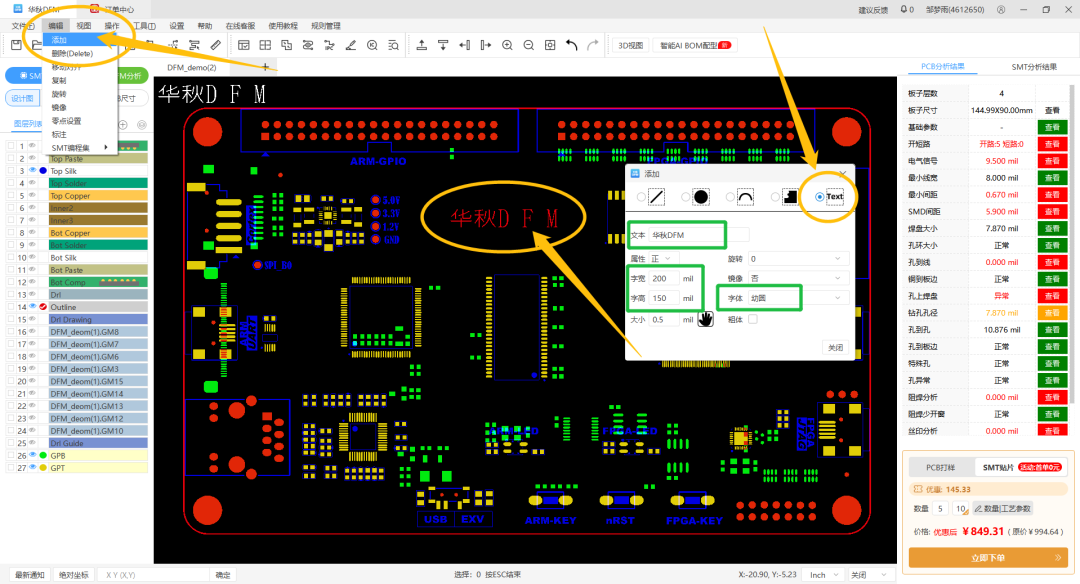Screen dimensions: 1080x584
Task: Select the line shape radio button
Action: tap(641, 197)
